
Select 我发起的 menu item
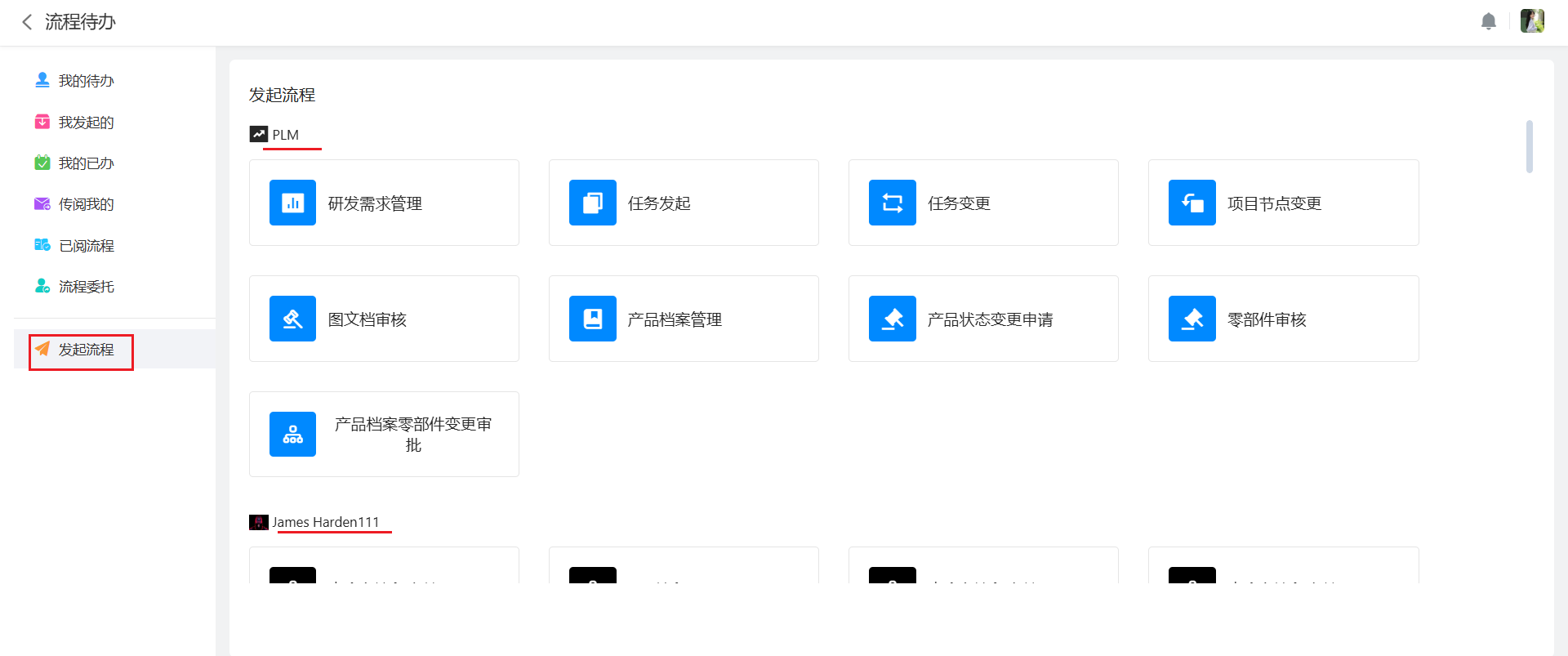[86, 123]
